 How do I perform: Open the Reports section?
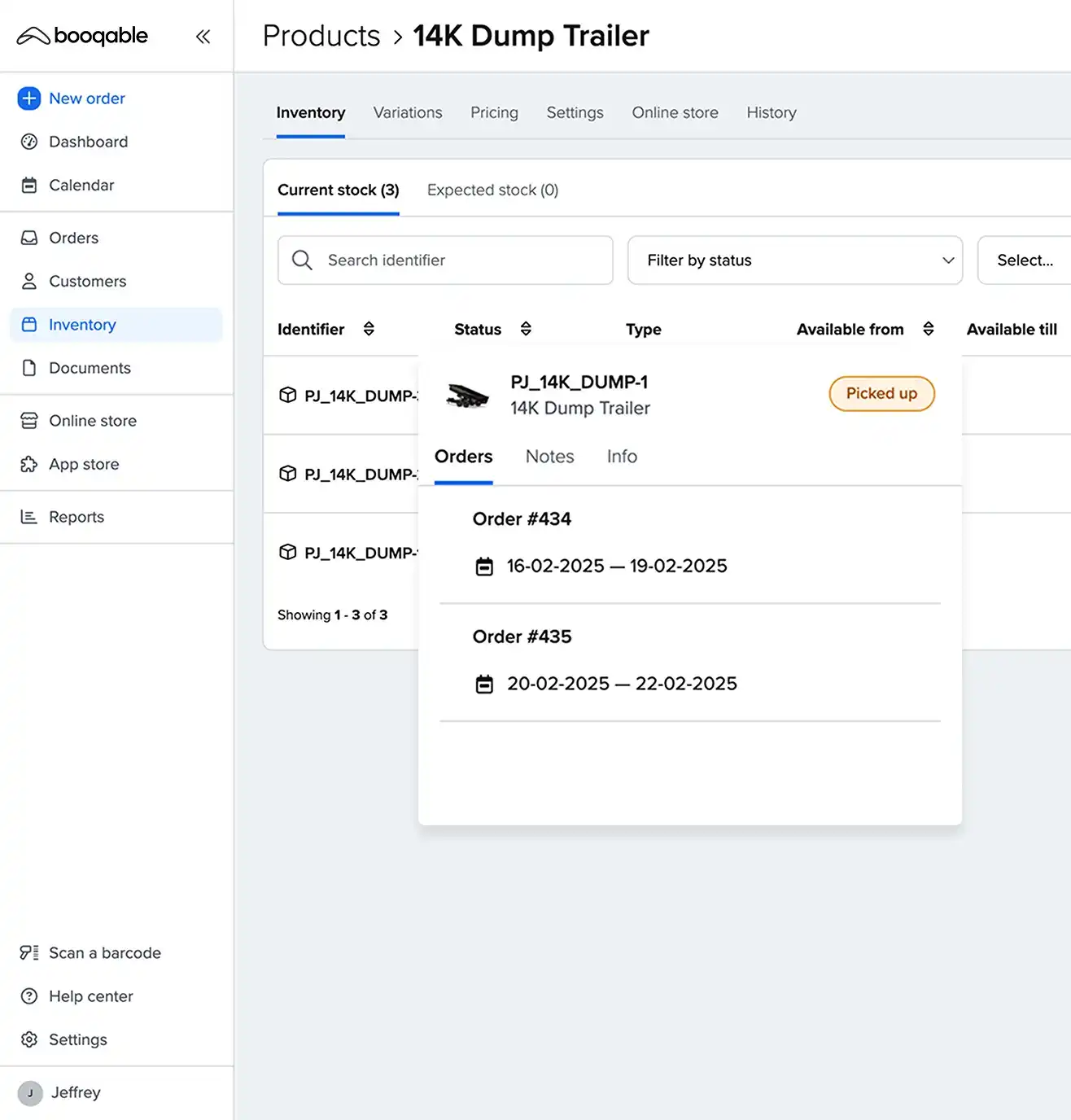click(x=76, y=517)
